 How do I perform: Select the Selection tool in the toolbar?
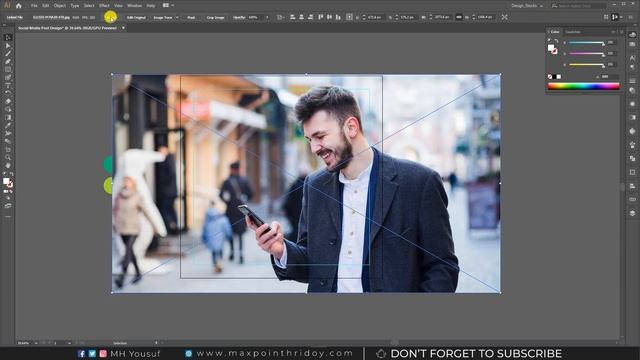pos(8,38)
